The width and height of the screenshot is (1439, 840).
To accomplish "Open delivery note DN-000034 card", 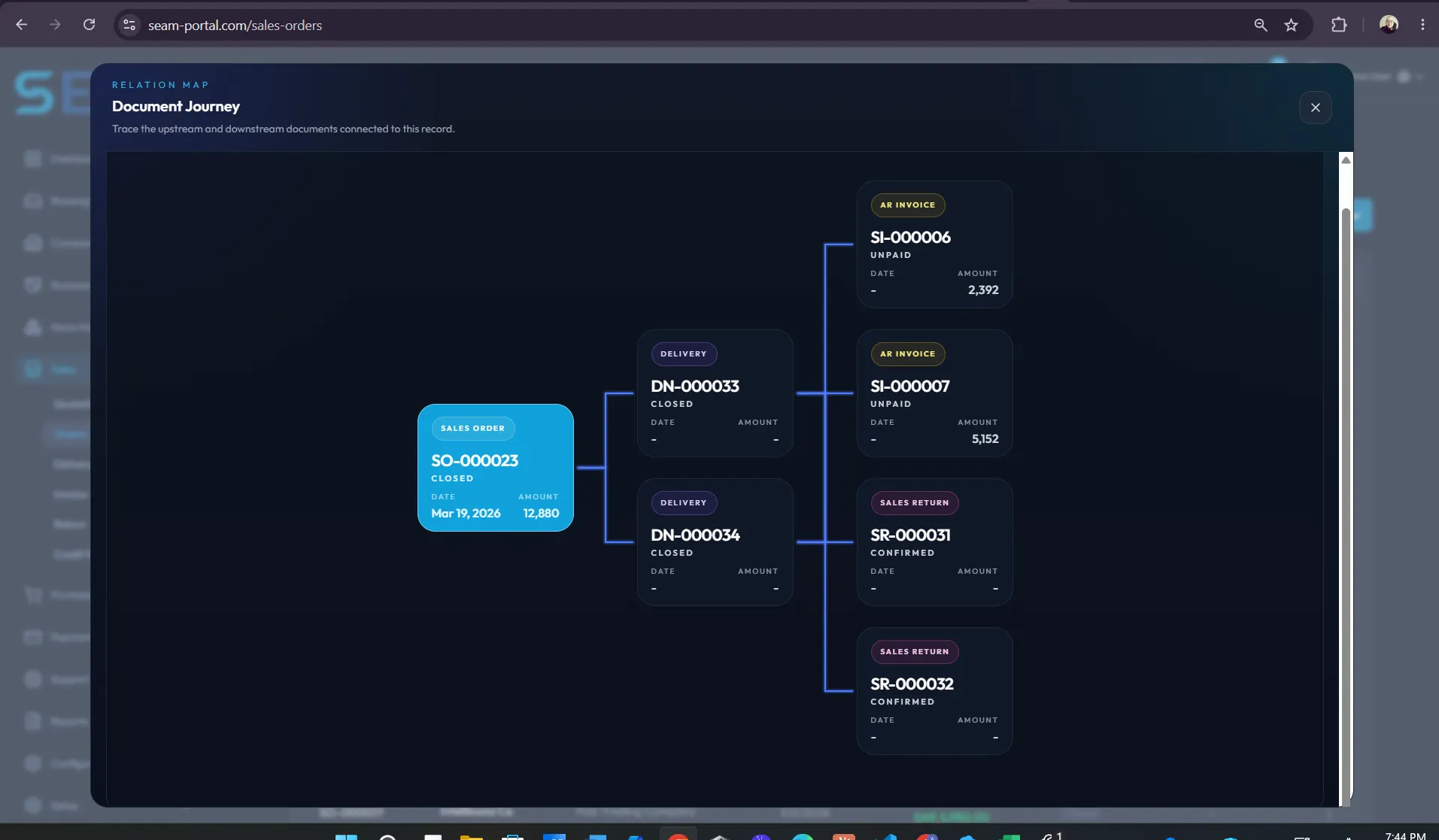I will [x=715, y=542].
